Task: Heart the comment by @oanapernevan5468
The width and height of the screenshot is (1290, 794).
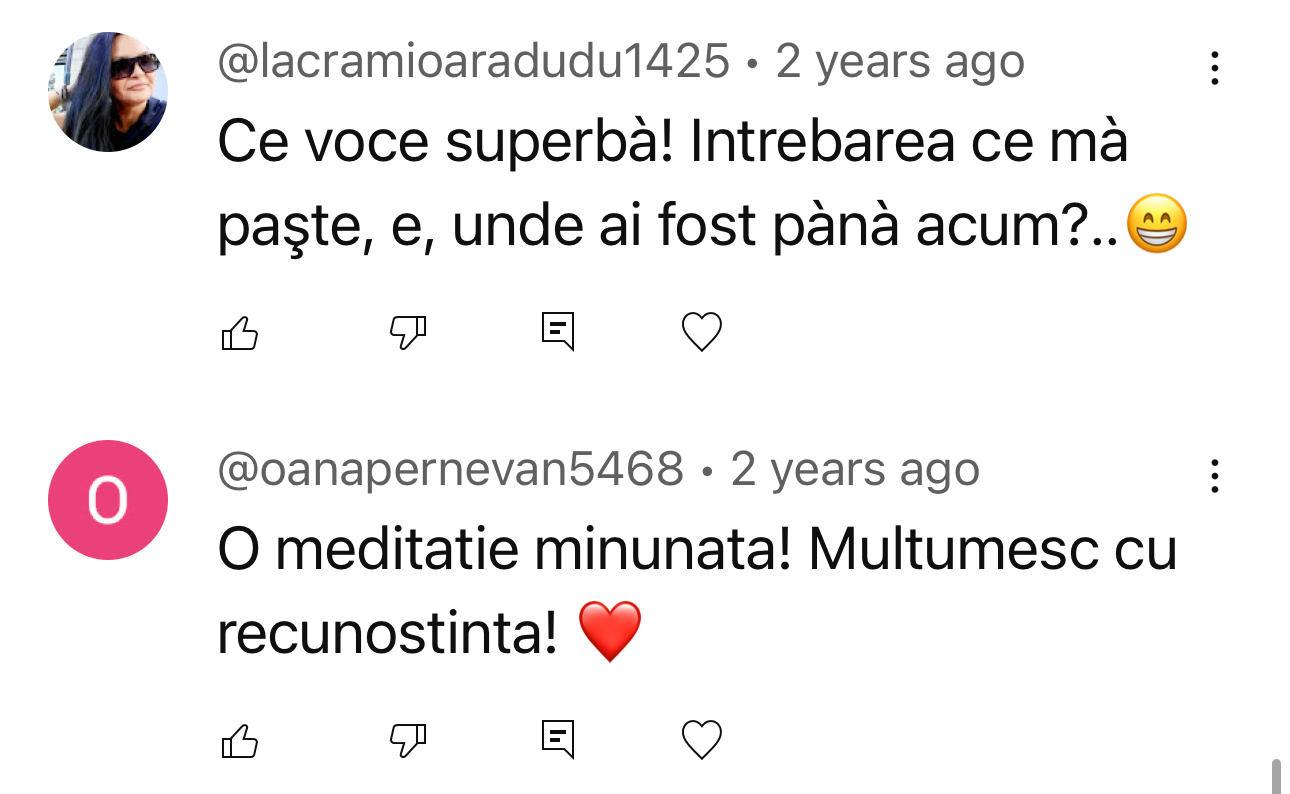Action: [701, 740]
